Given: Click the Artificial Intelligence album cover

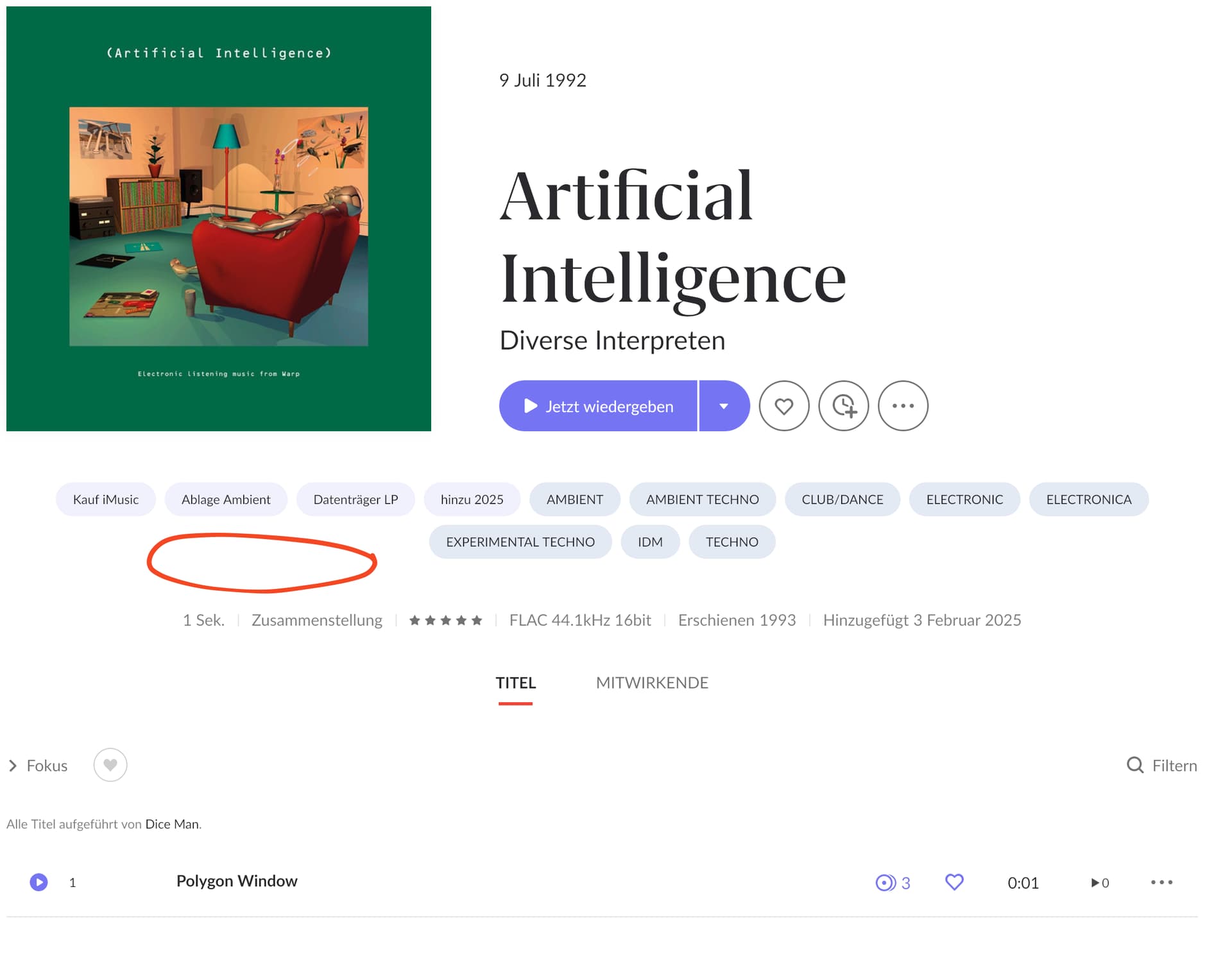Looking at the screenshot, I should [219, 219].
